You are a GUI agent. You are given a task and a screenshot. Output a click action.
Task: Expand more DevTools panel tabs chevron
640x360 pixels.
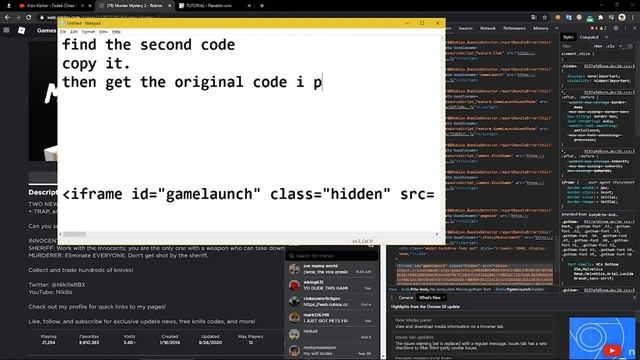tap(556, 28)
